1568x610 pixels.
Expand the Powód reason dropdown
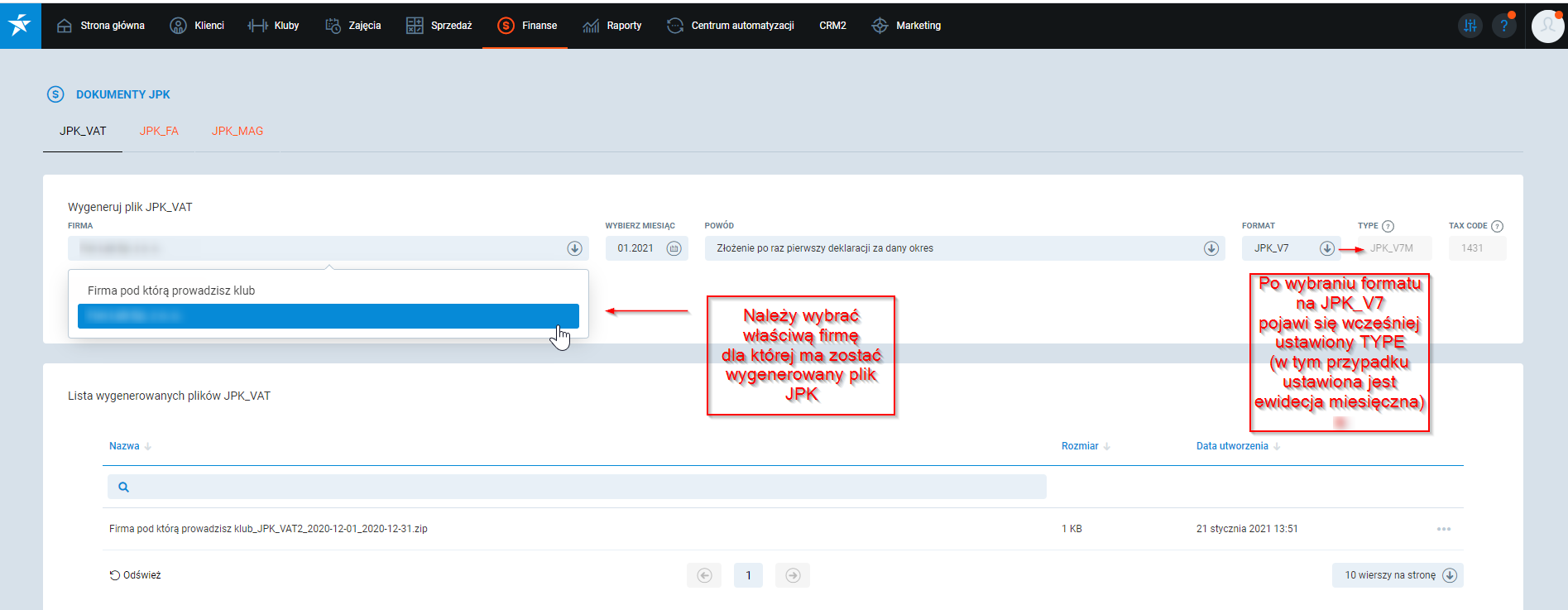(x=1211, y=248)
